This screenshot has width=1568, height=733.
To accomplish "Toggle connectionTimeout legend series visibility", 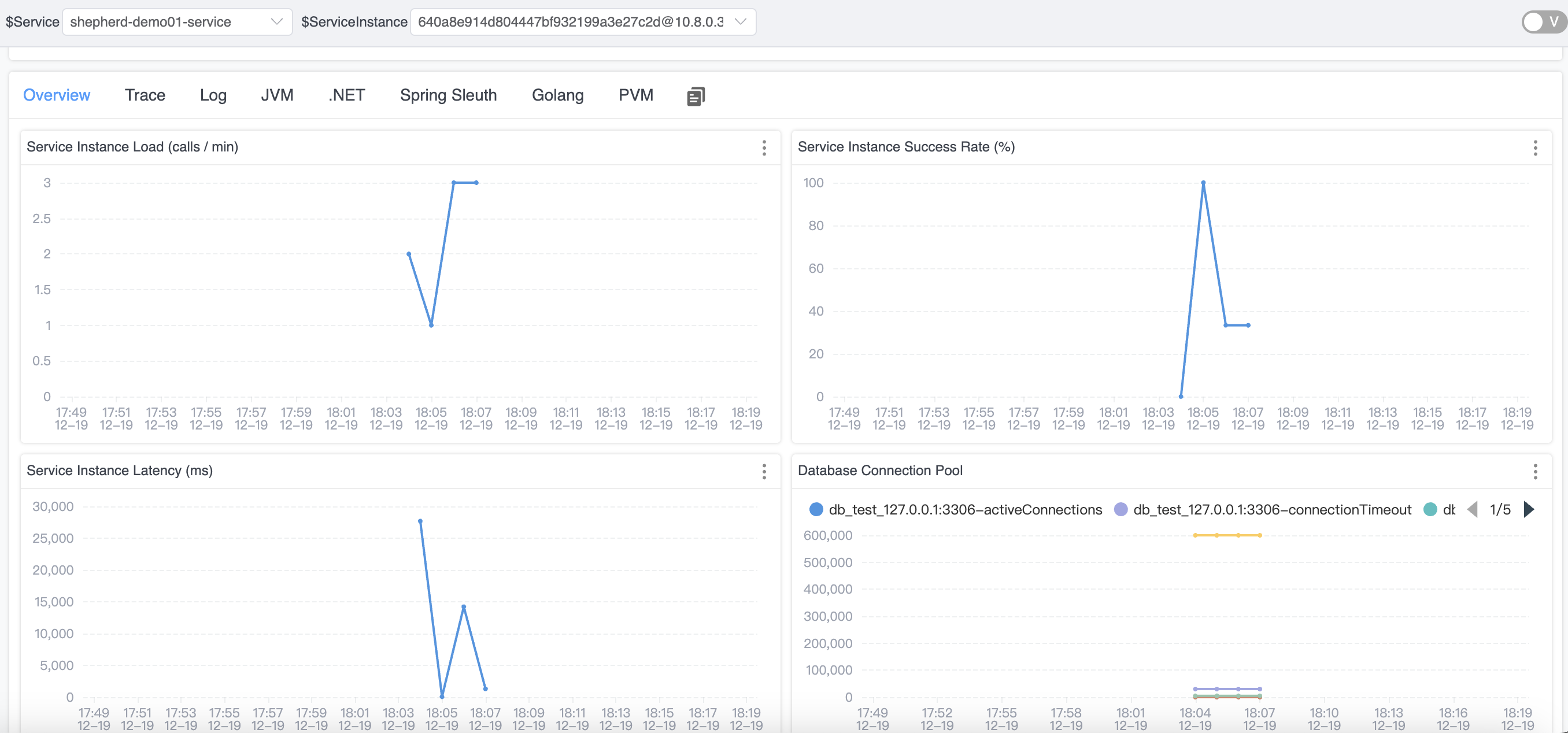I will pos(1271,509).
